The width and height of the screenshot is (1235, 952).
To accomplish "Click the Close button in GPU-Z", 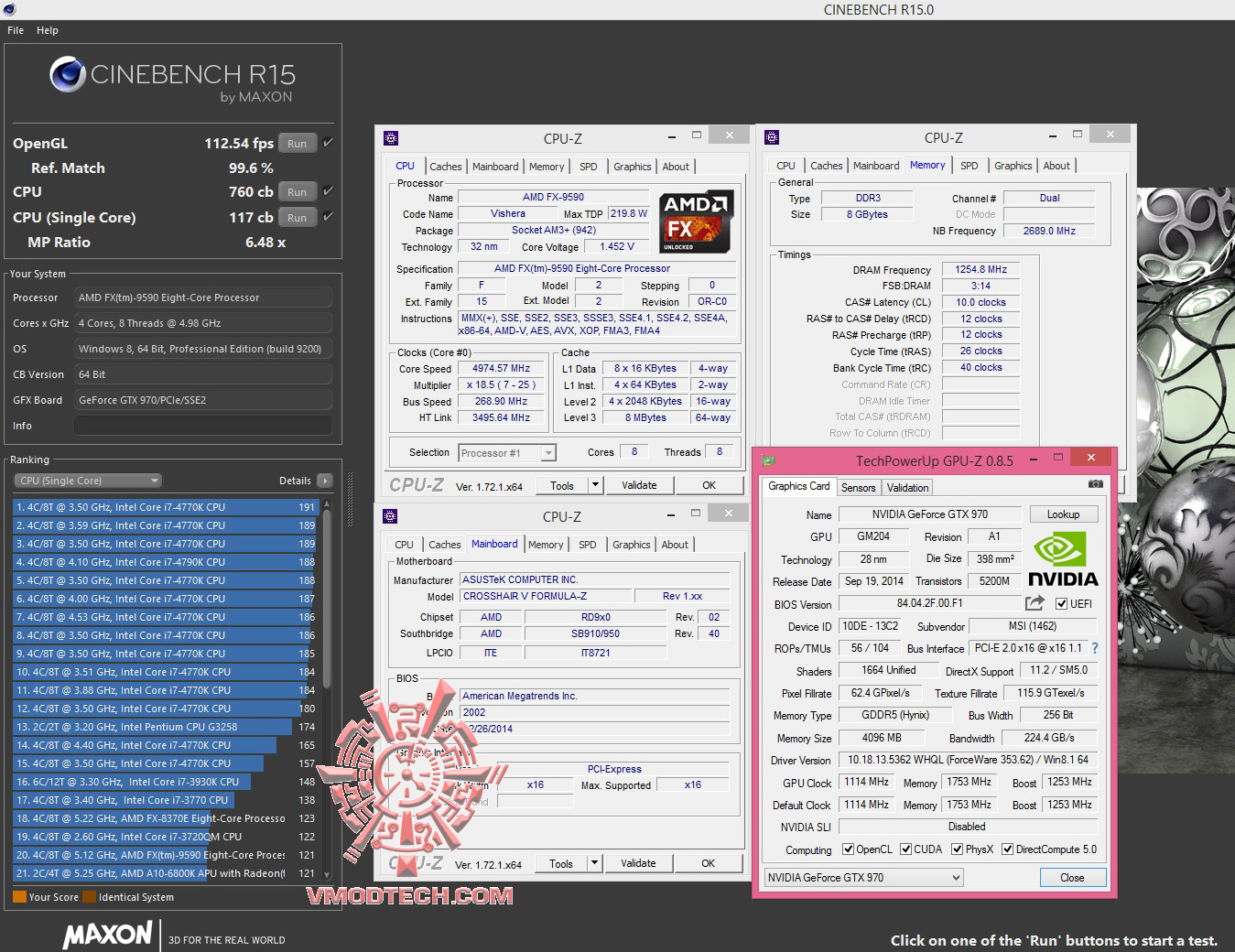I will [x=1073, y=878].
